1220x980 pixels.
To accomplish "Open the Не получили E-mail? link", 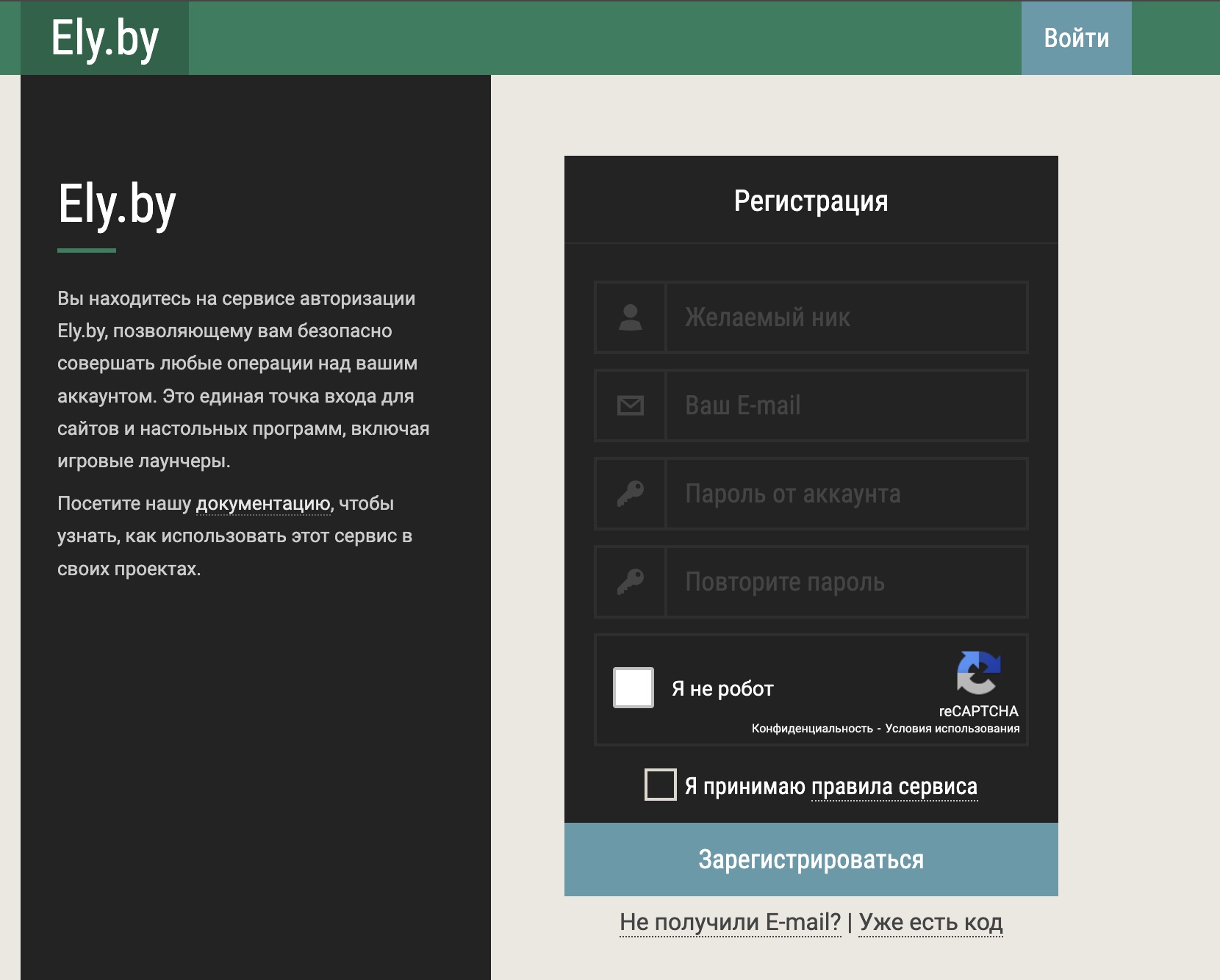I will 731,922.
